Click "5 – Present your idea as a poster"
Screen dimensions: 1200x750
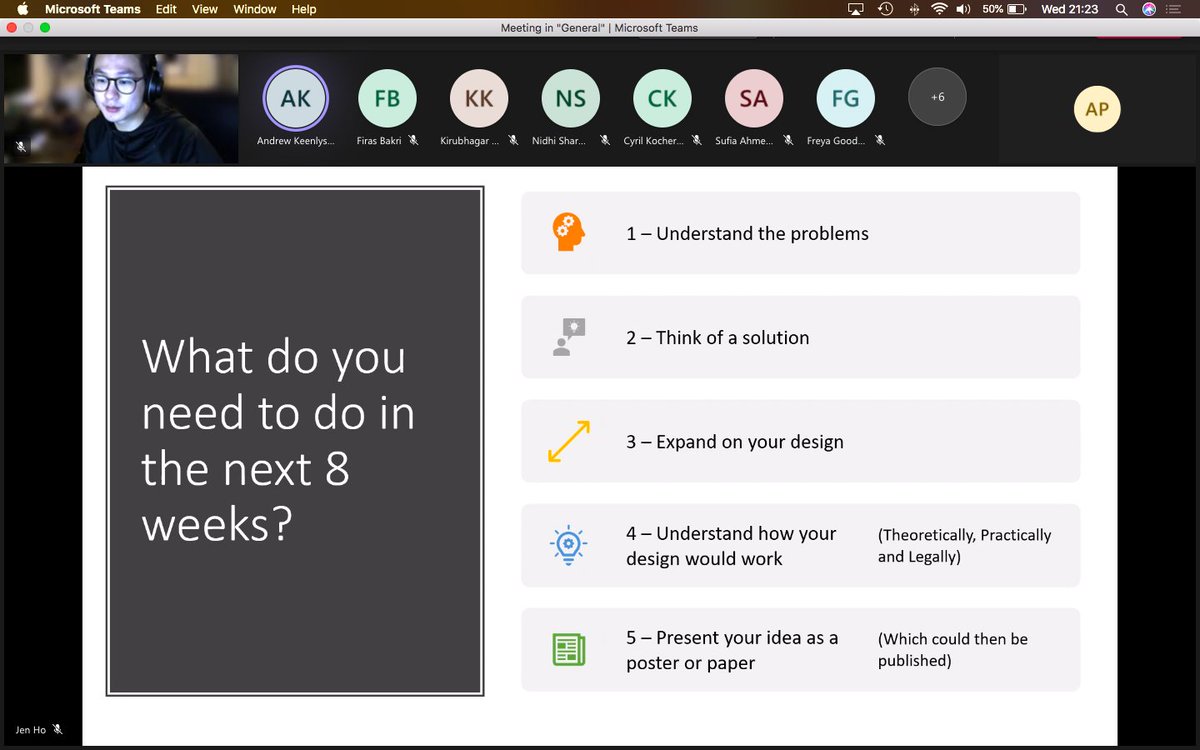coord(732,650)
